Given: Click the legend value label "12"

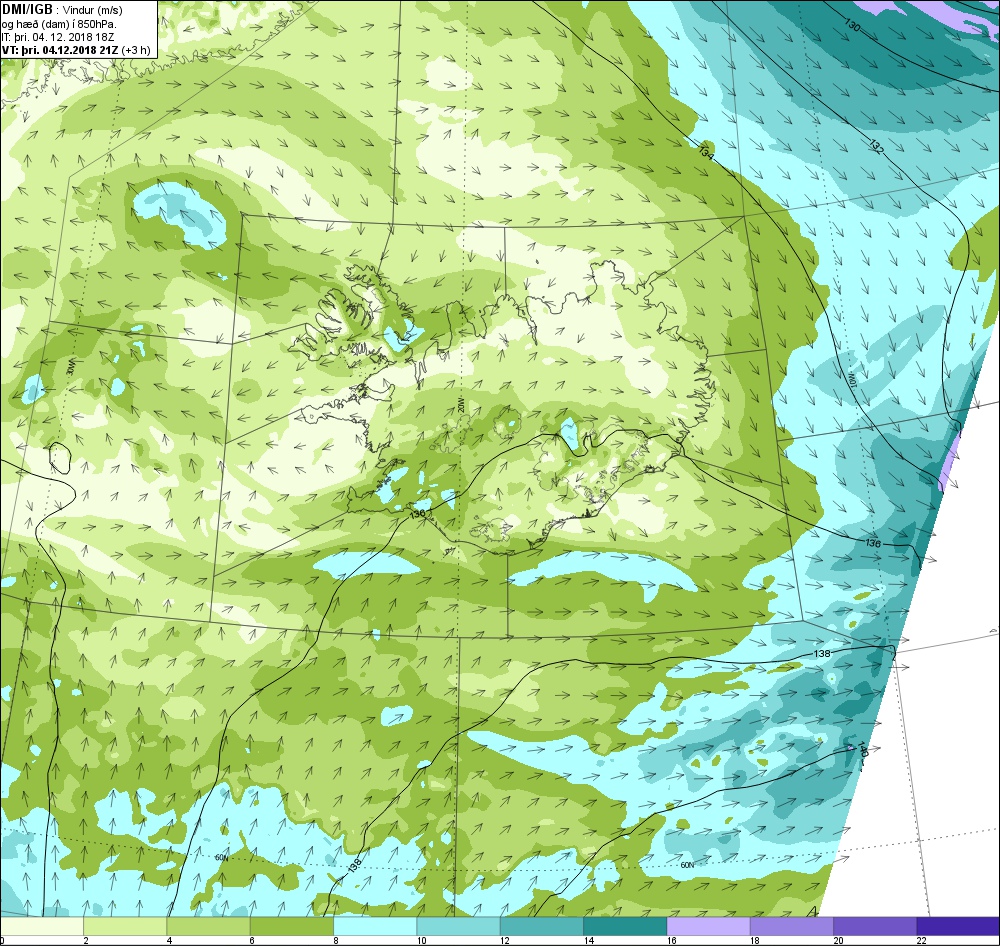Looking at the screenshot, I should click(x=505, y=940).
